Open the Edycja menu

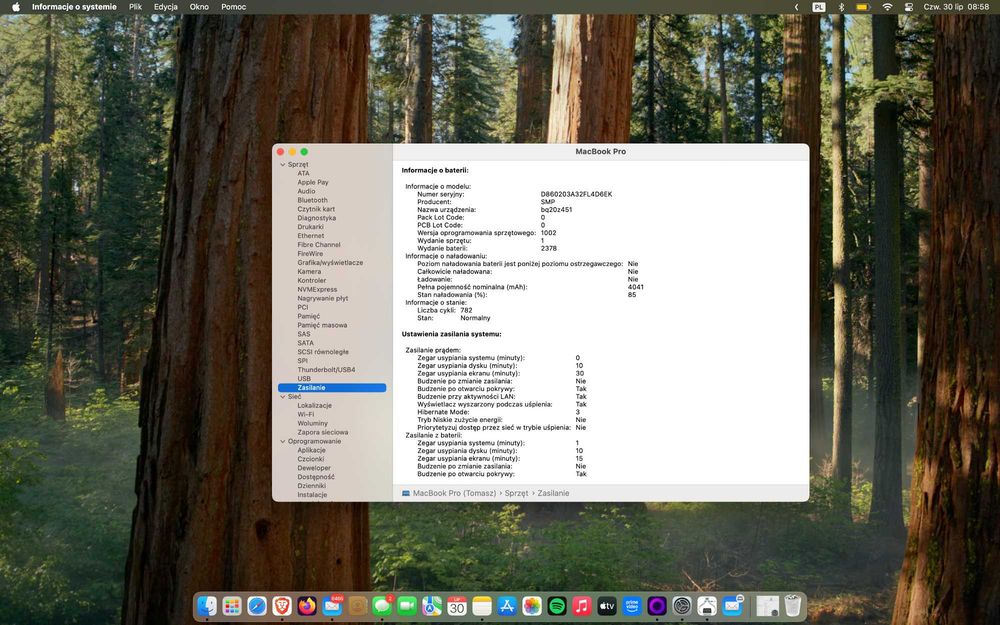click(166, 7)
